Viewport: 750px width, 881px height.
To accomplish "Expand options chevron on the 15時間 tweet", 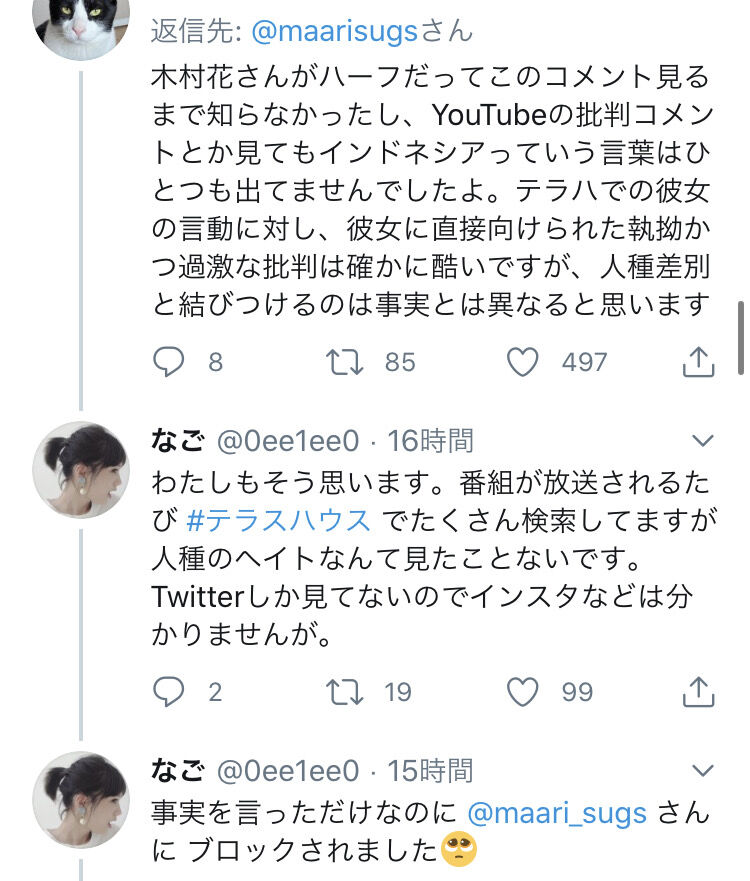I will pyautogui.click(x=702, y=770).
